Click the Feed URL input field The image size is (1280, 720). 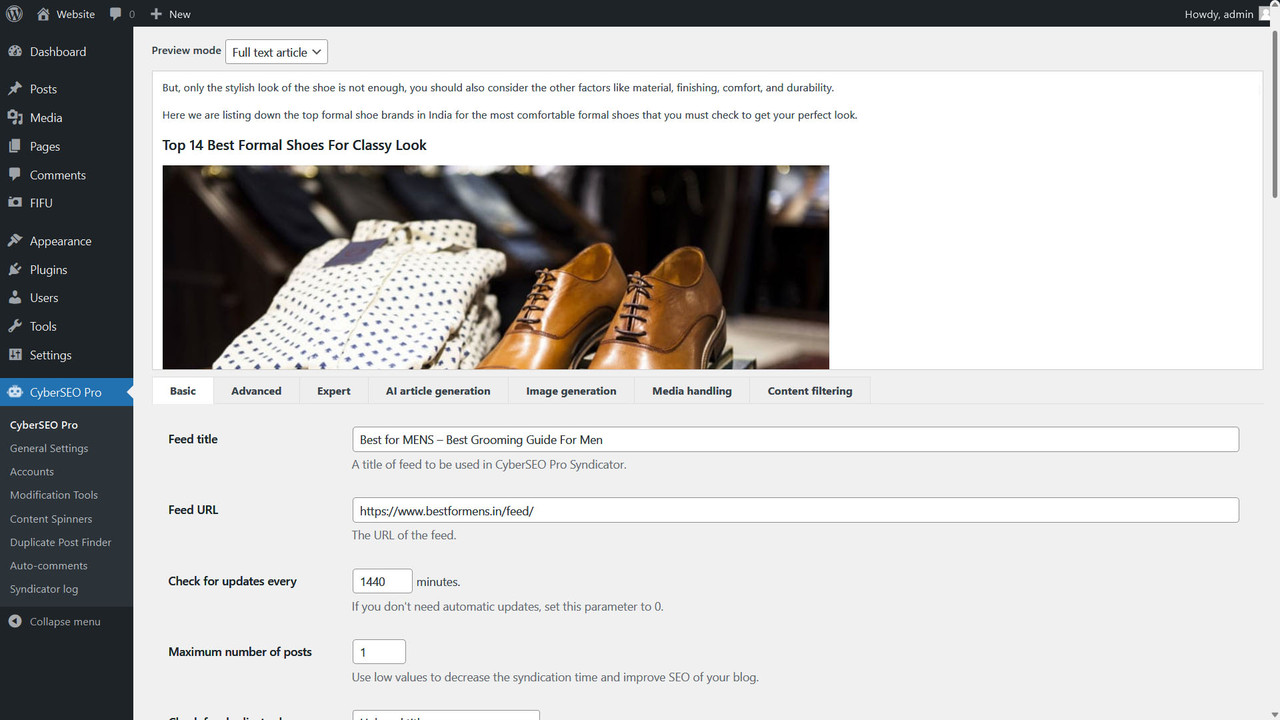(795, 510)
